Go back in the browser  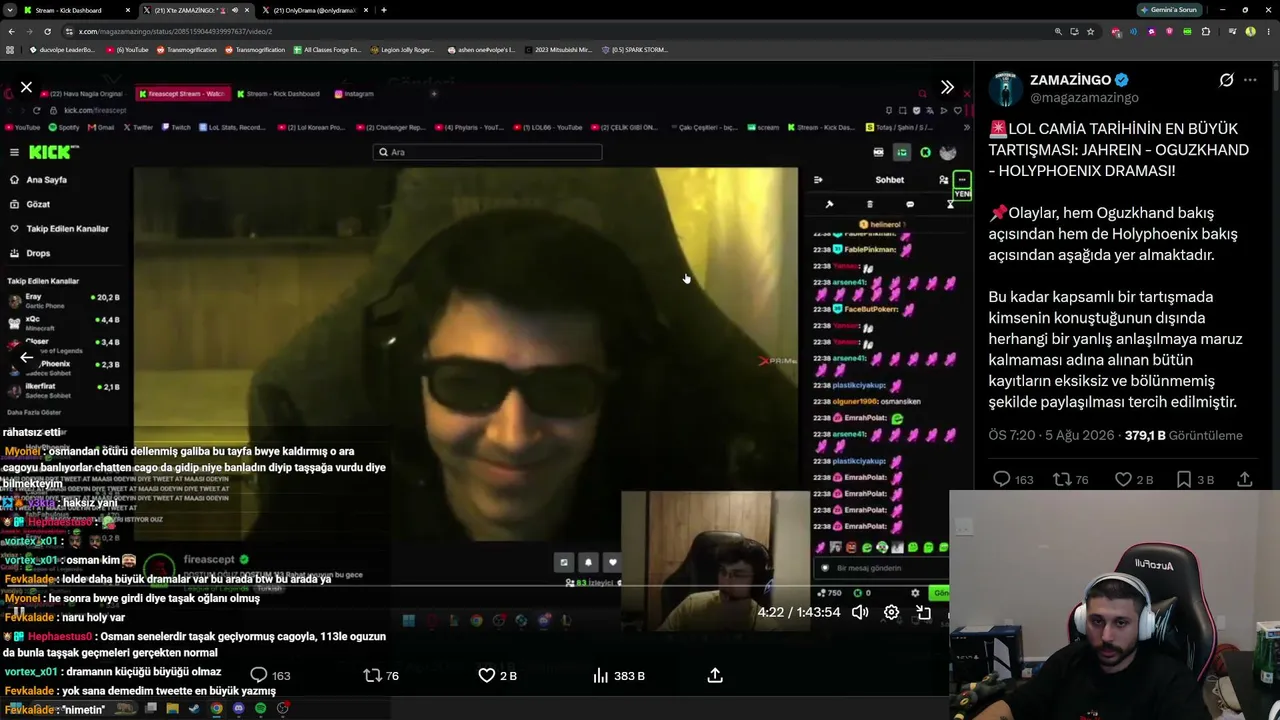click(11, 31)
